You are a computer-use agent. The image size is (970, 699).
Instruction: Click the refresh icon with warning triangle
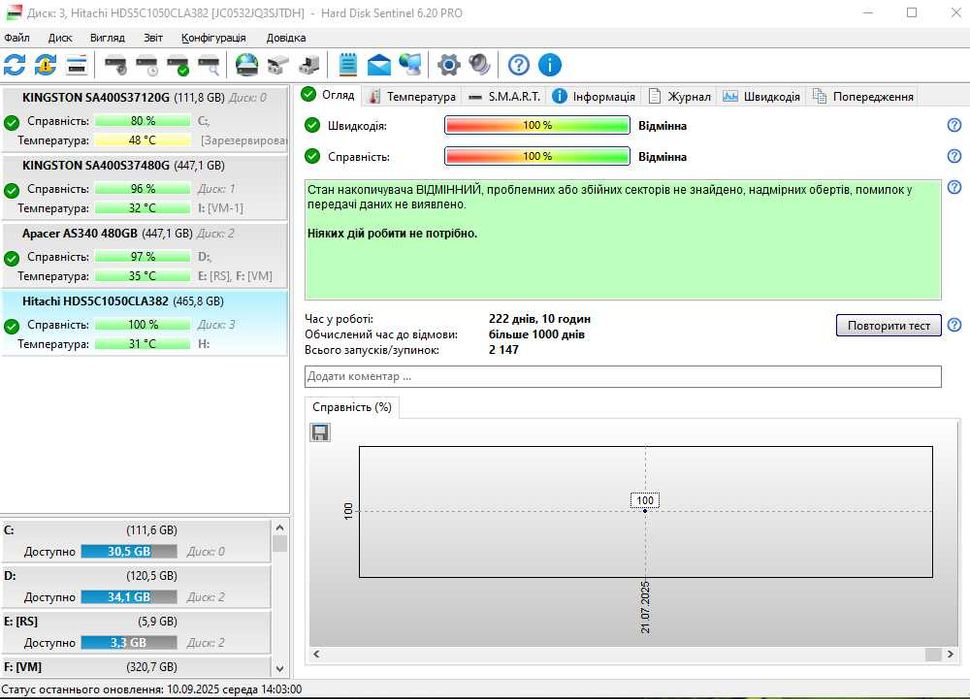click(x=45, y=64)
